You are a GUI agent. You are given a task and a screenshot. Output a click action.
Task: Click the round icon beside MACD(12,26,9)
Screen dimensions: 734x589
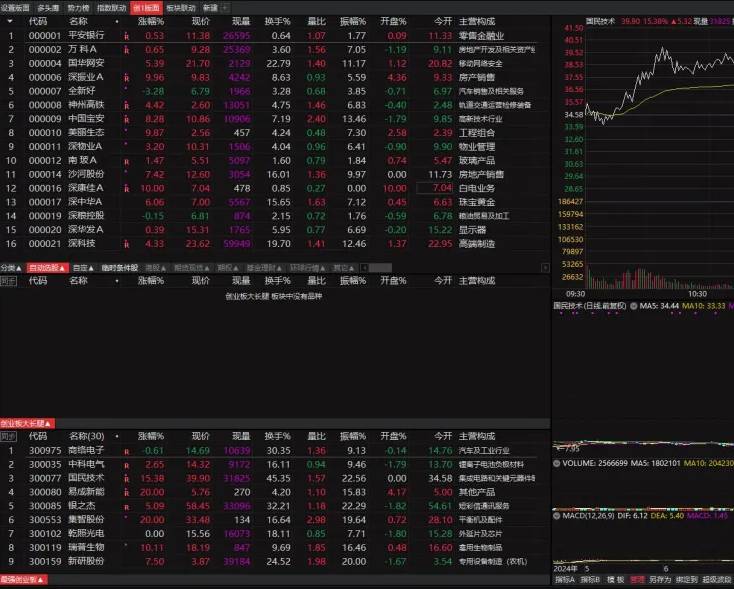pos(557,515)
